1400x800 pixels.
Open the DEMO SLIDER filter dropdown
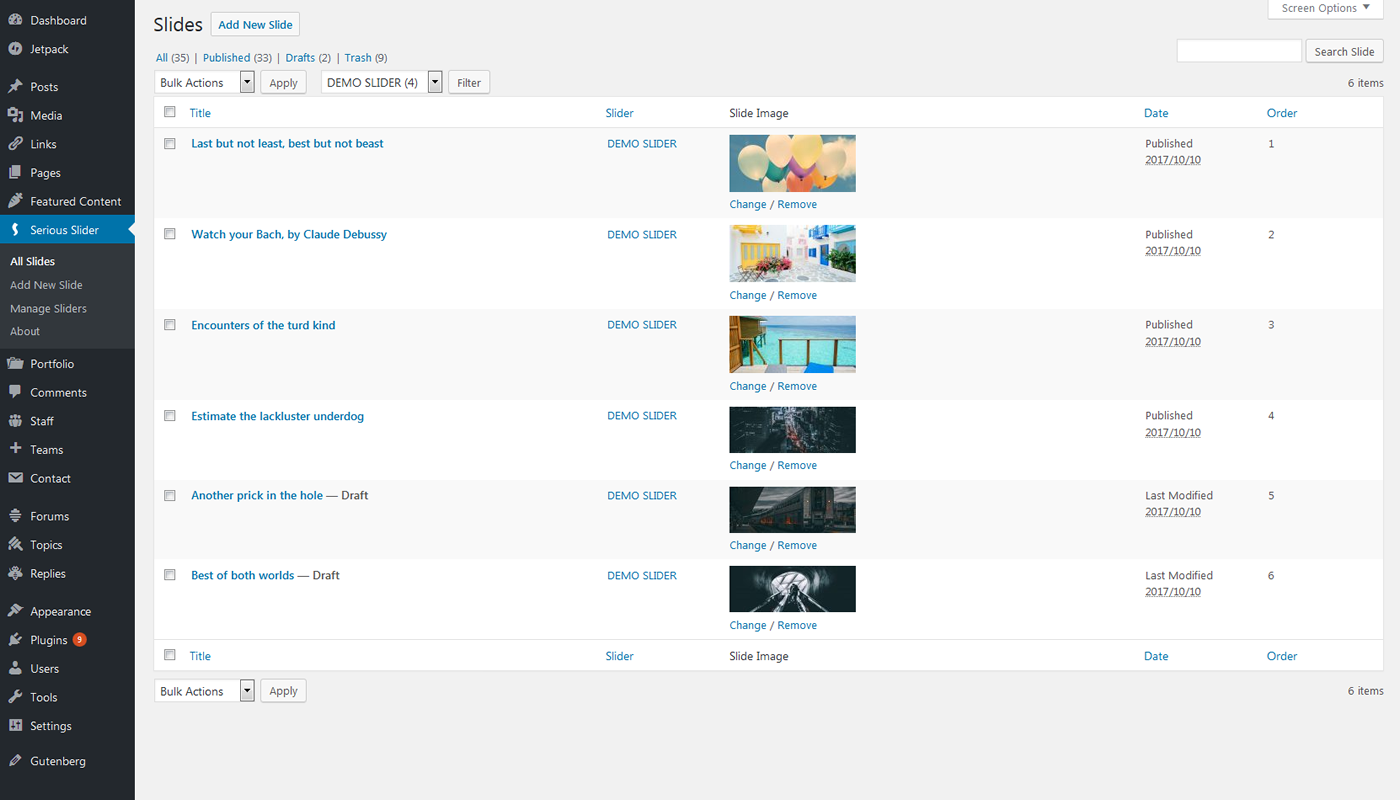381,83
